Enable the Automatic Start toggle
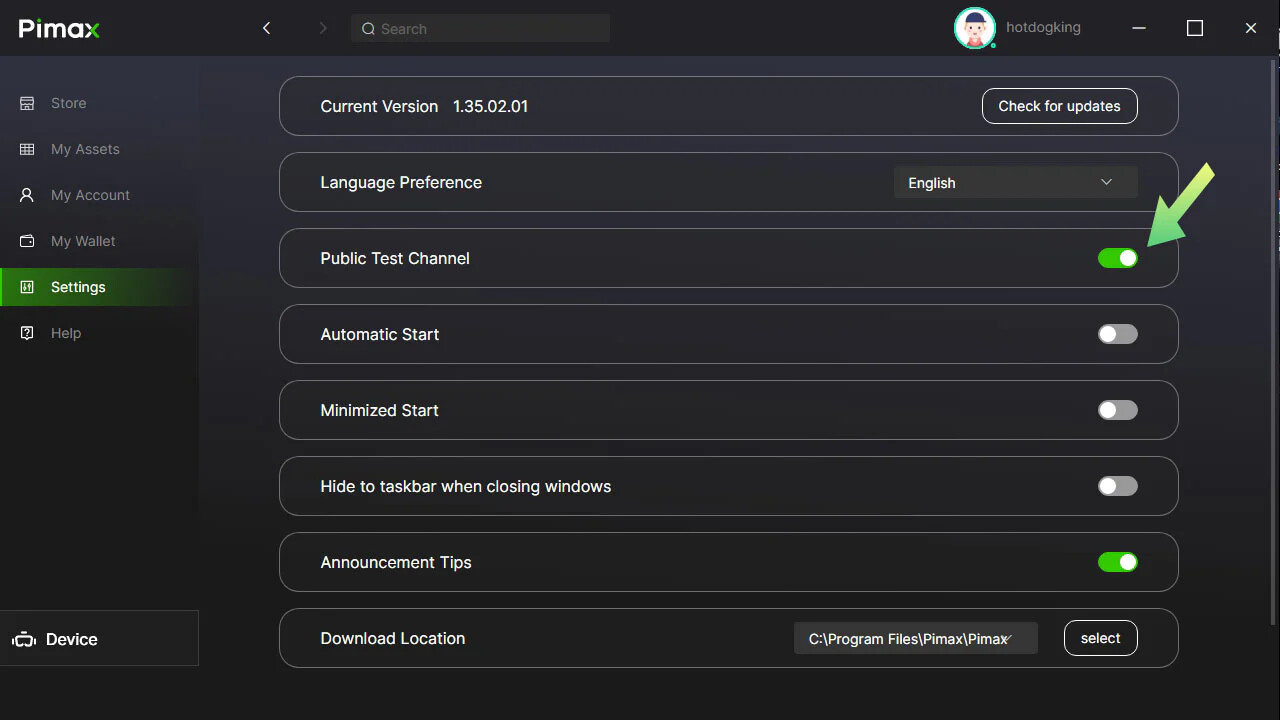 click(x=1117, y=334)
